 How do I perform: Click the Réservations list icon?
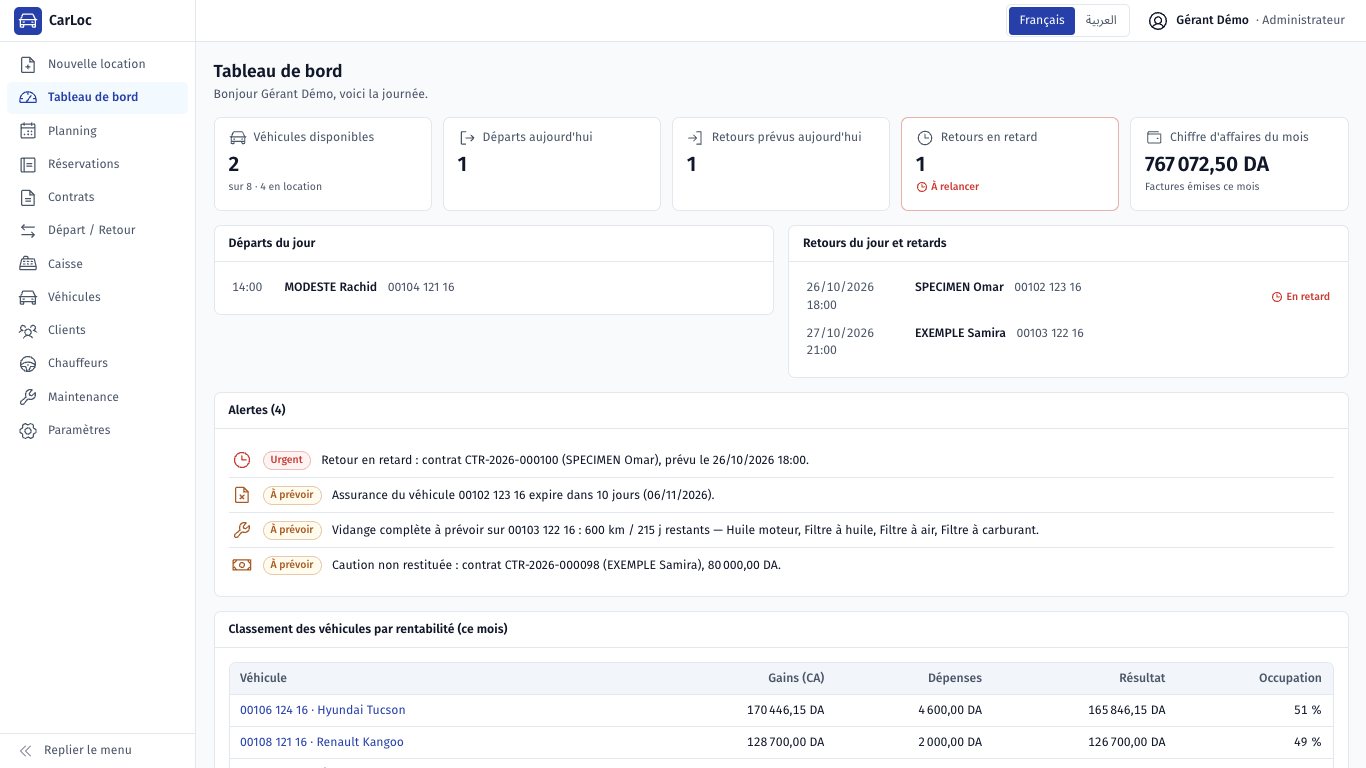[28, 164]
